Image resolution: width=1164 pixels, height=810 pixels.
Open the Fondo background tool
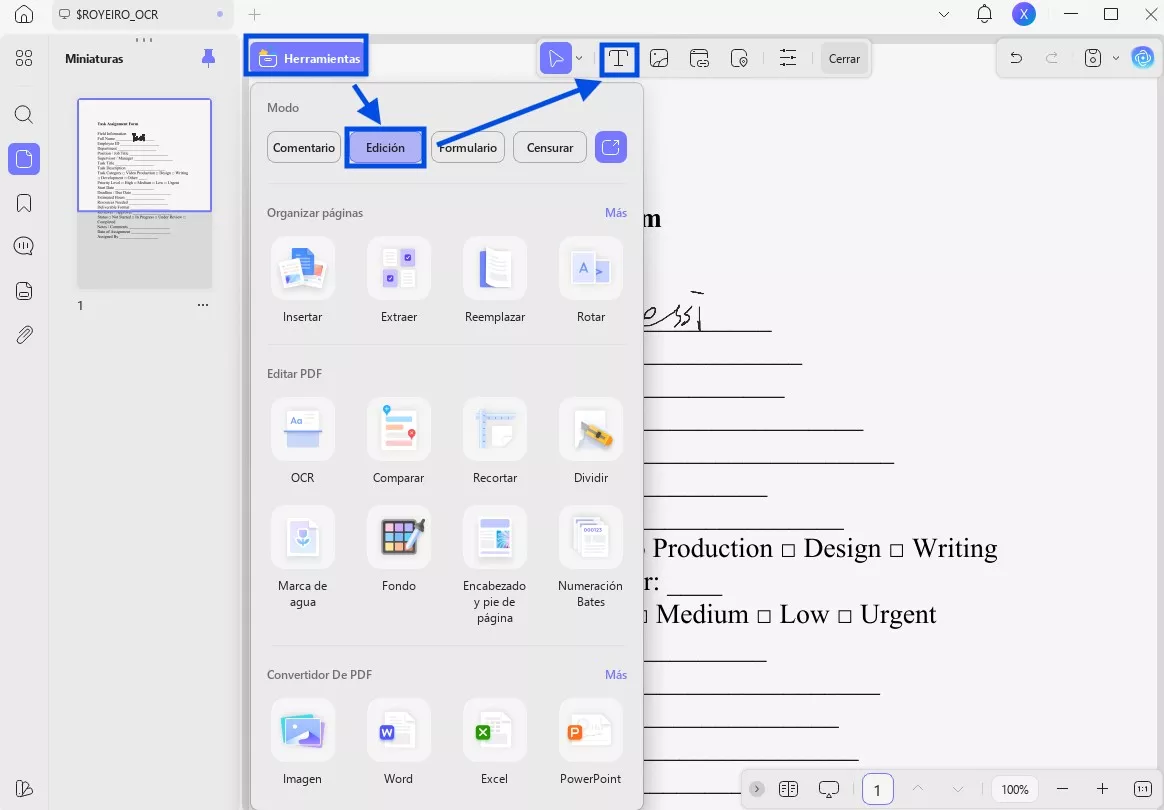click(x=399, y=550)
